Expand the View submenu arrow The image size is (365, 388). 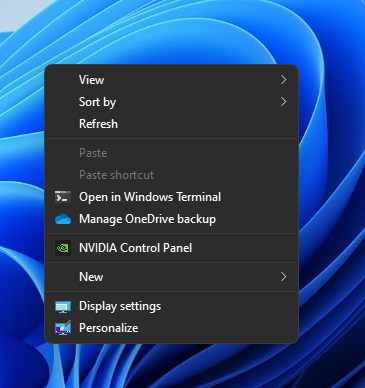(x=283, y=80)
